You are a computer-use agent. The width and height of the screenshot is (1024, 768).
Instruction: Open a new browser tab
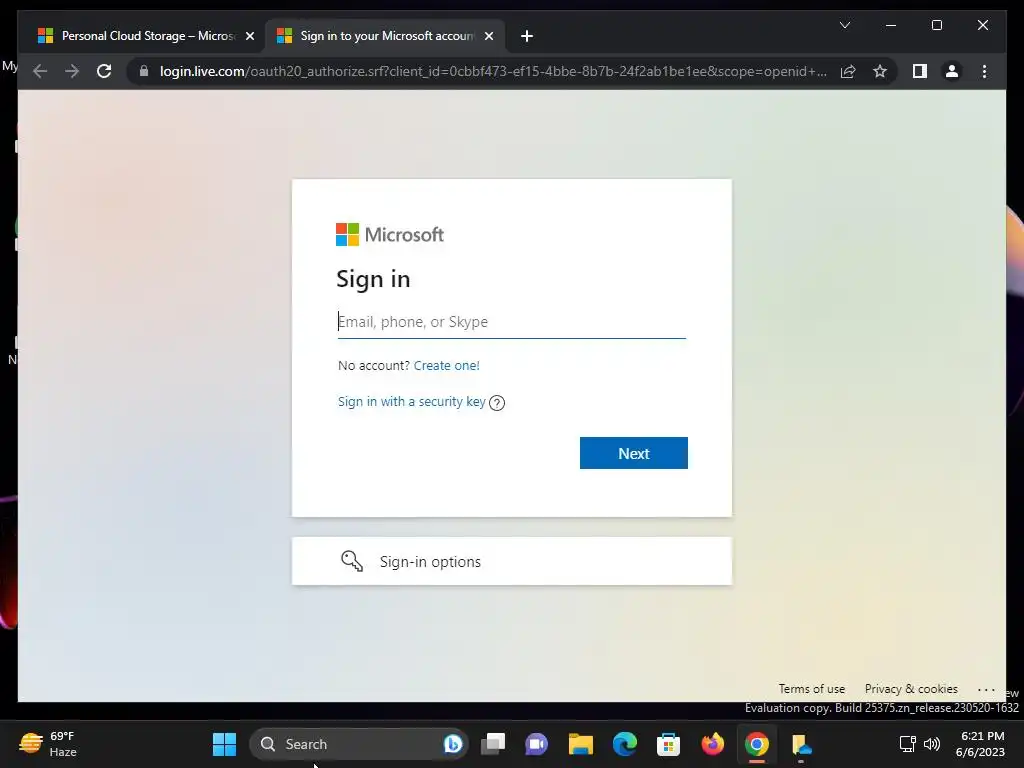(527, 37)
